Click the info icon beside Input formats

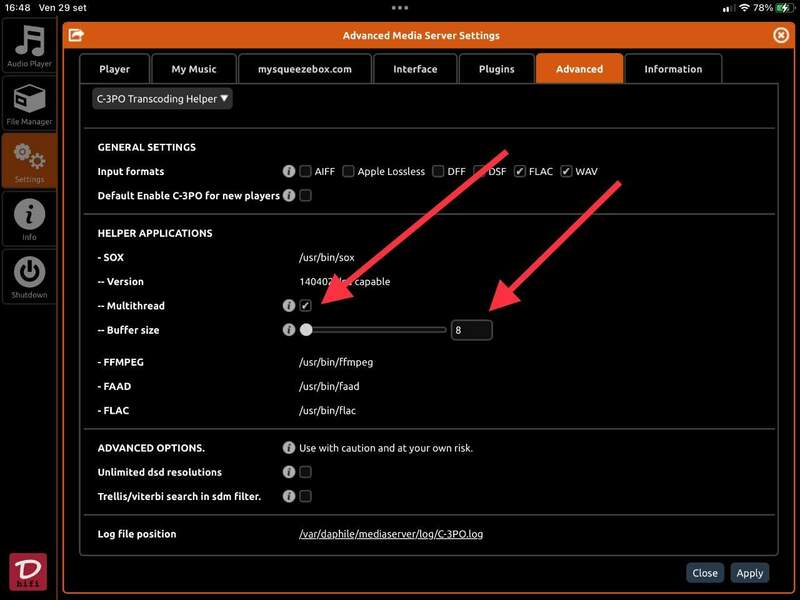coord(289,172)
